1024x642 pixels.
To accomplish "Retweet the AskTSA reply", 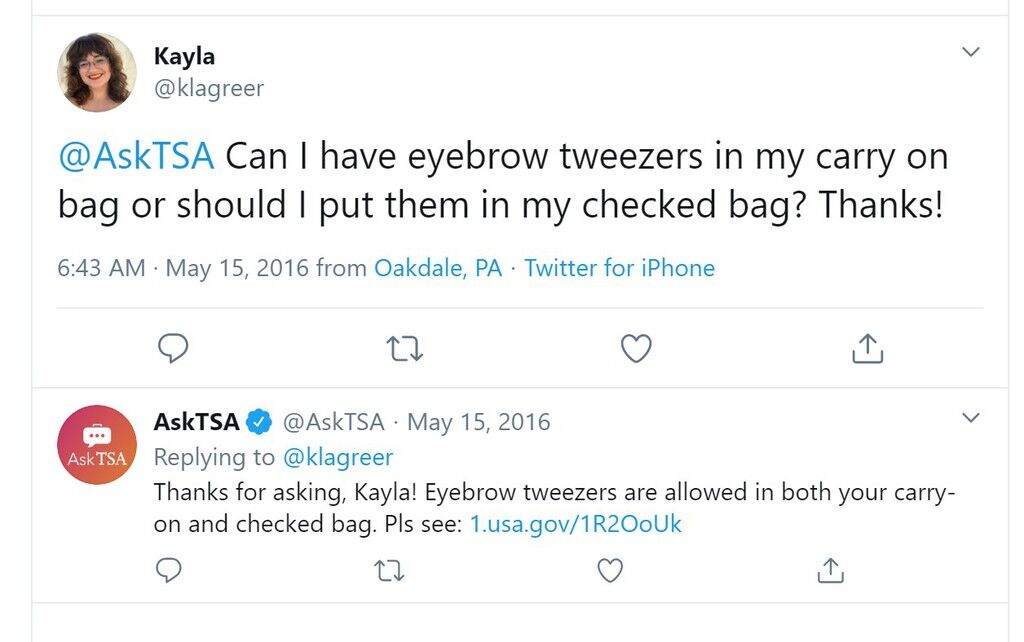I will click(x=390, y=571).
